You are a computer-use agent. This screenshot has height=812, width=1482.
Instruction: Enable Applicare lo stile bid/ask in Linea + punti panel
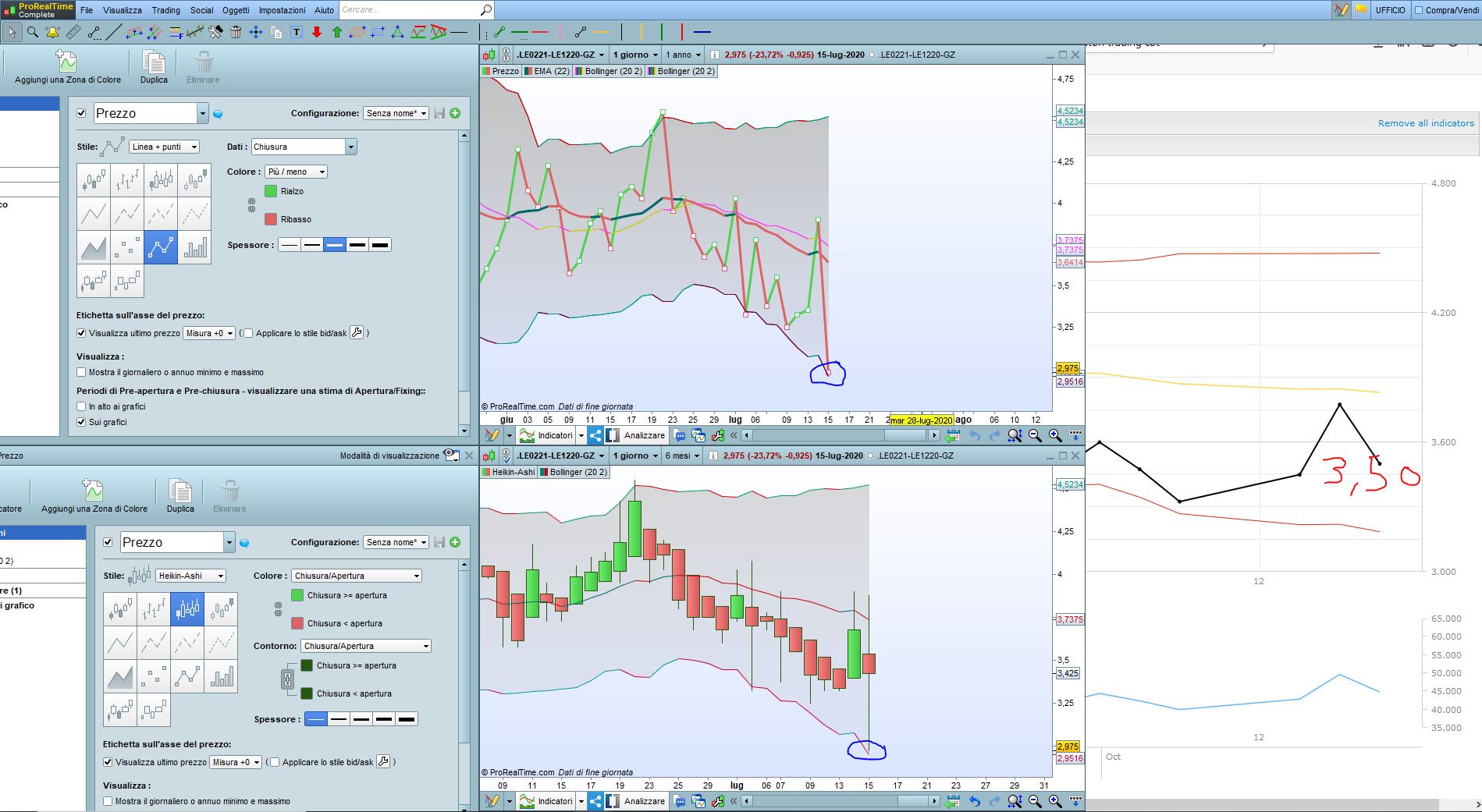(x=248, y=333)
